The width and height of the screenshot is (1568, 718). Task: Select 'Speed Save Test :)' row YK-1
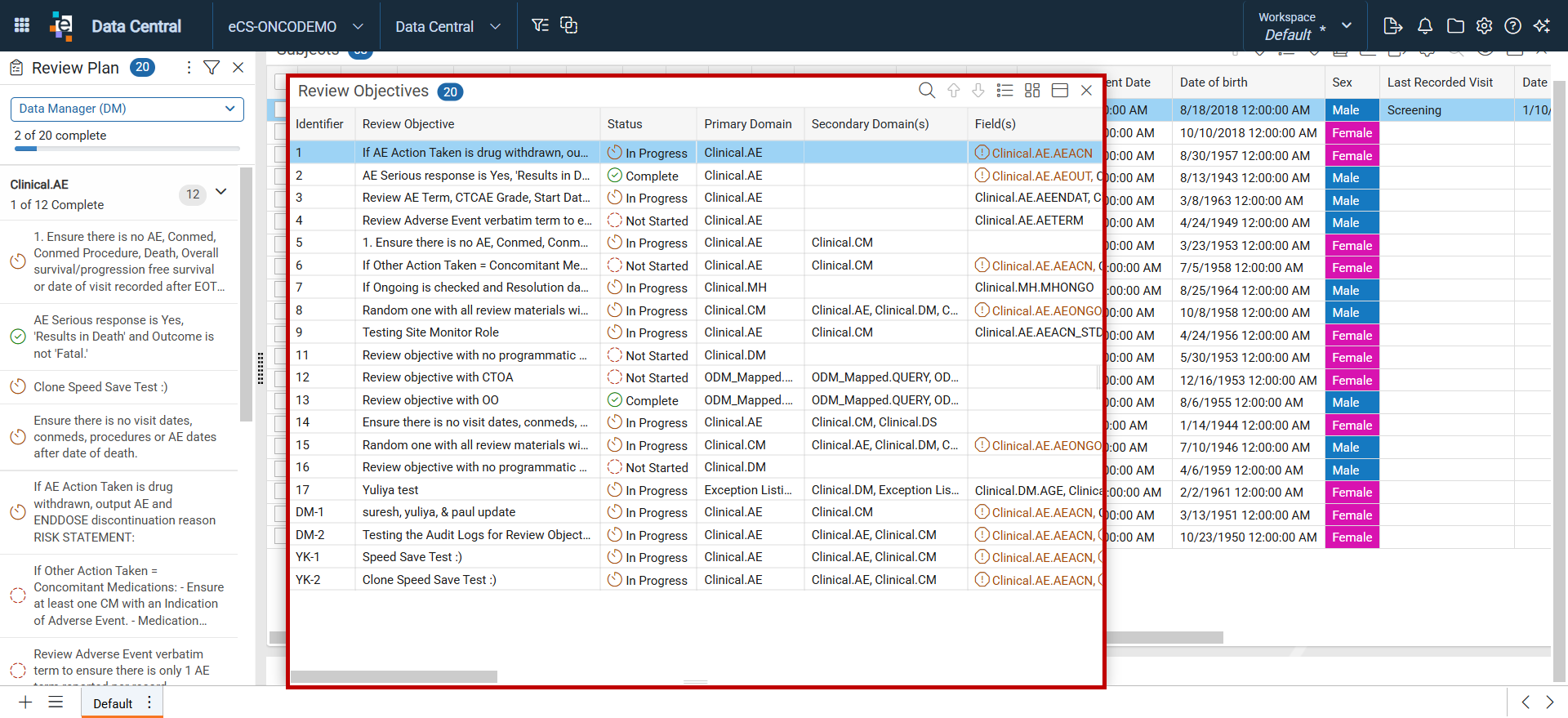coord(696,557)
